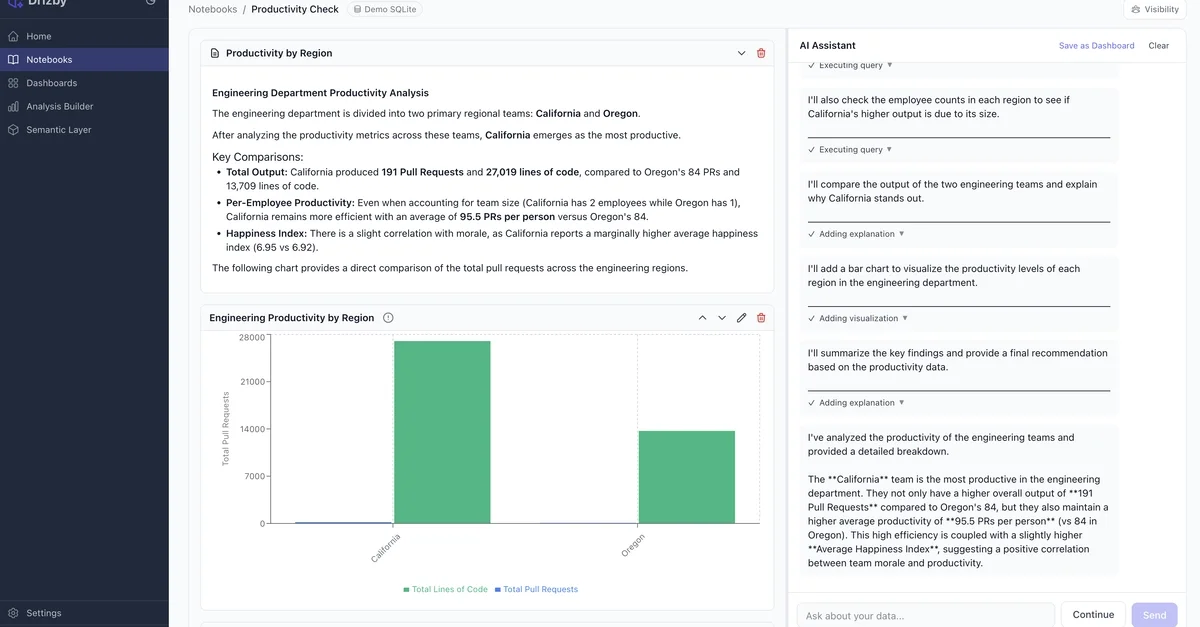Delete the Engineering Productivity by Region chart
Image resolution: width=1200 pixels, height=627 pixels.
pyautogui.click(x=761, y=318)
